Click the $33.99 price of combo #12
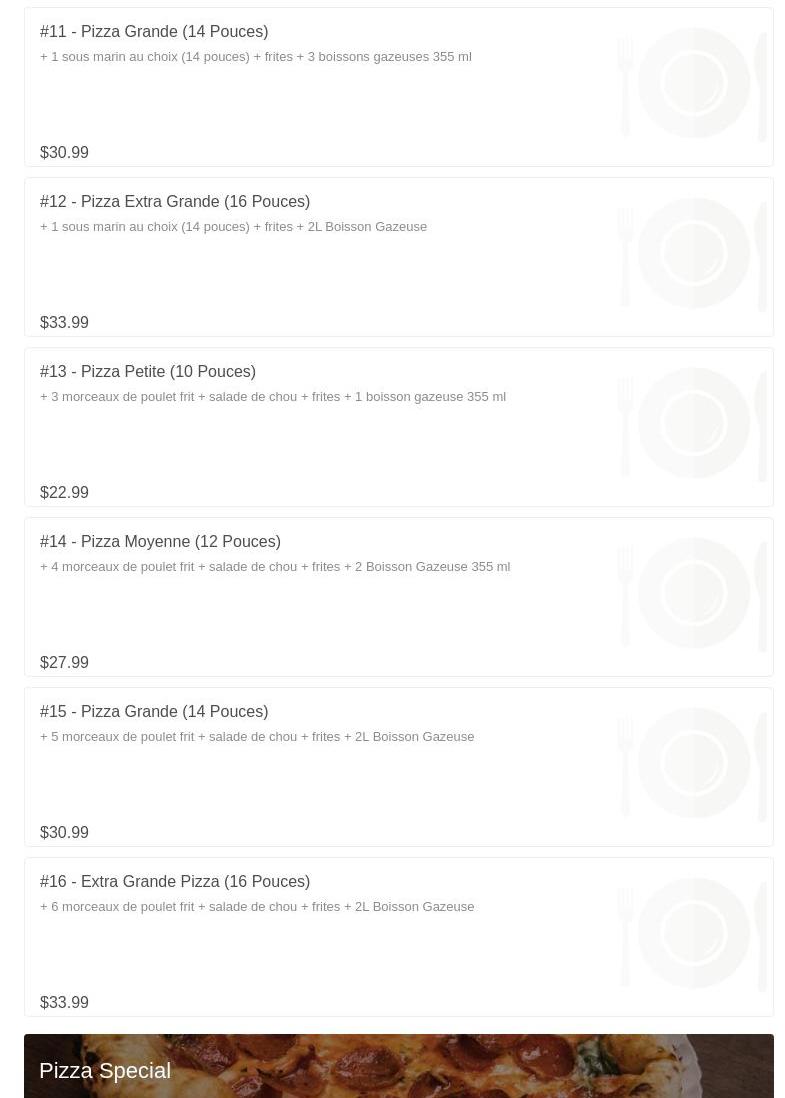The height and width of the screenshot is (1098, 785). coord(64,323)
